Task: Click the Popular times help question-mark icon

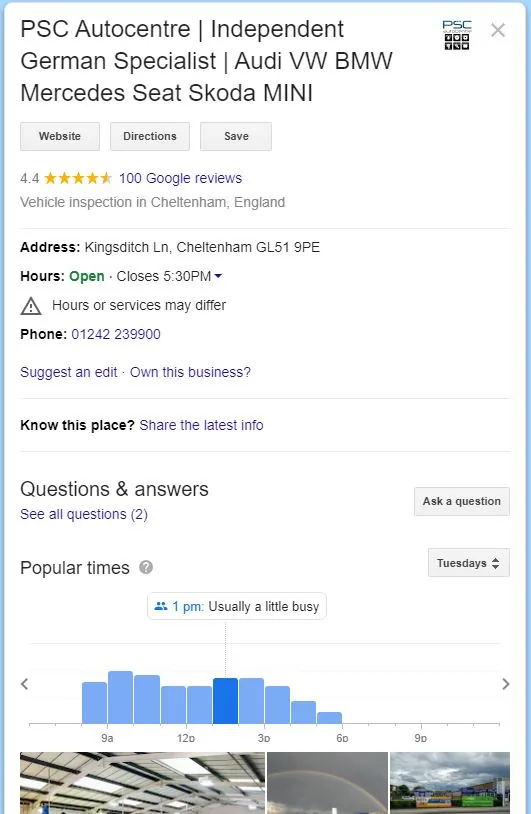Action: click(x=146, y=567)
